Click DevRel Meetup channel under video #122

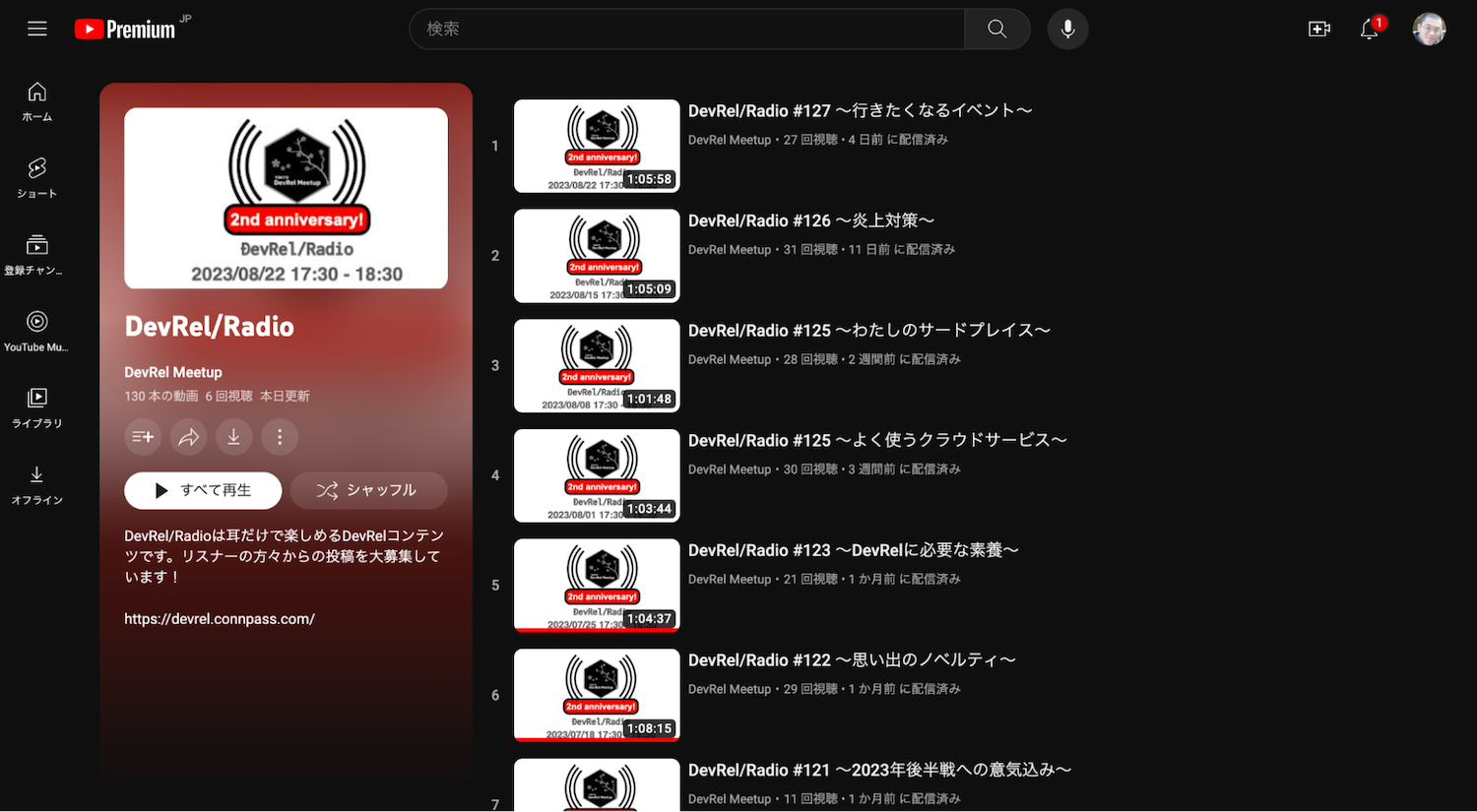point(730,689)
